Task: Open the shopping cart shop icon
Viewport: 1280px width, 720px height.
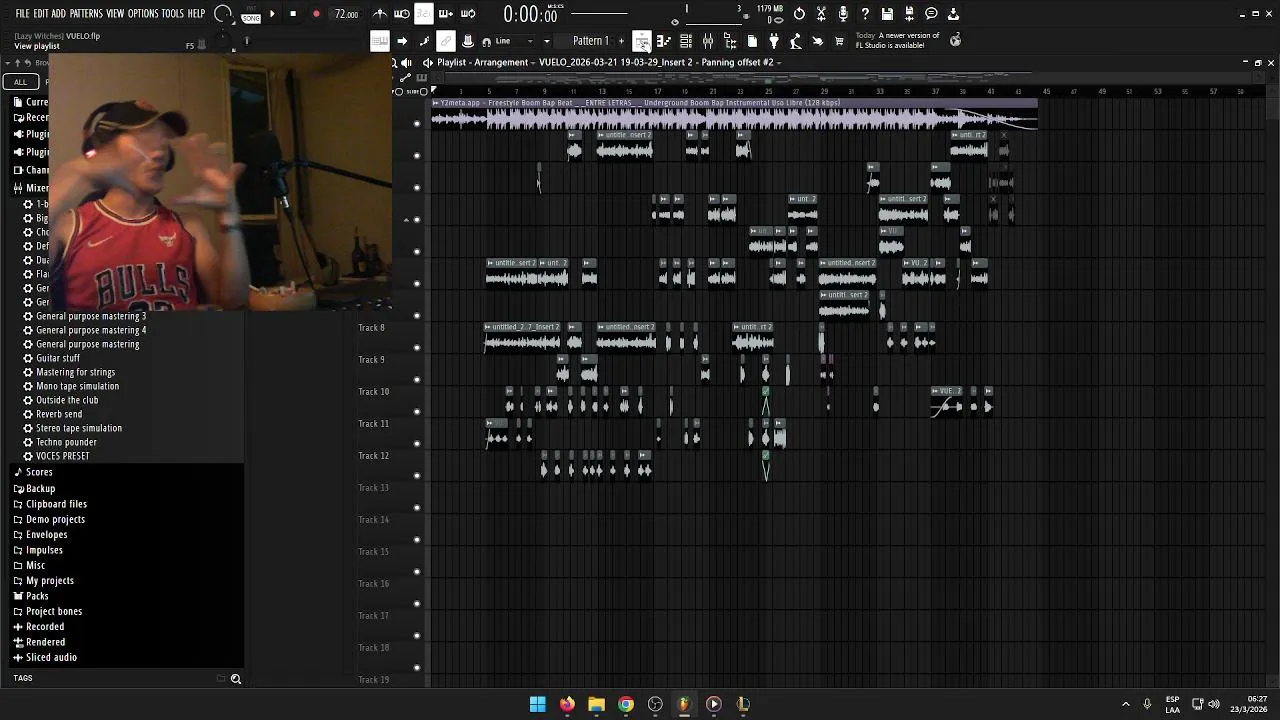Action: (x=839, y=41)
